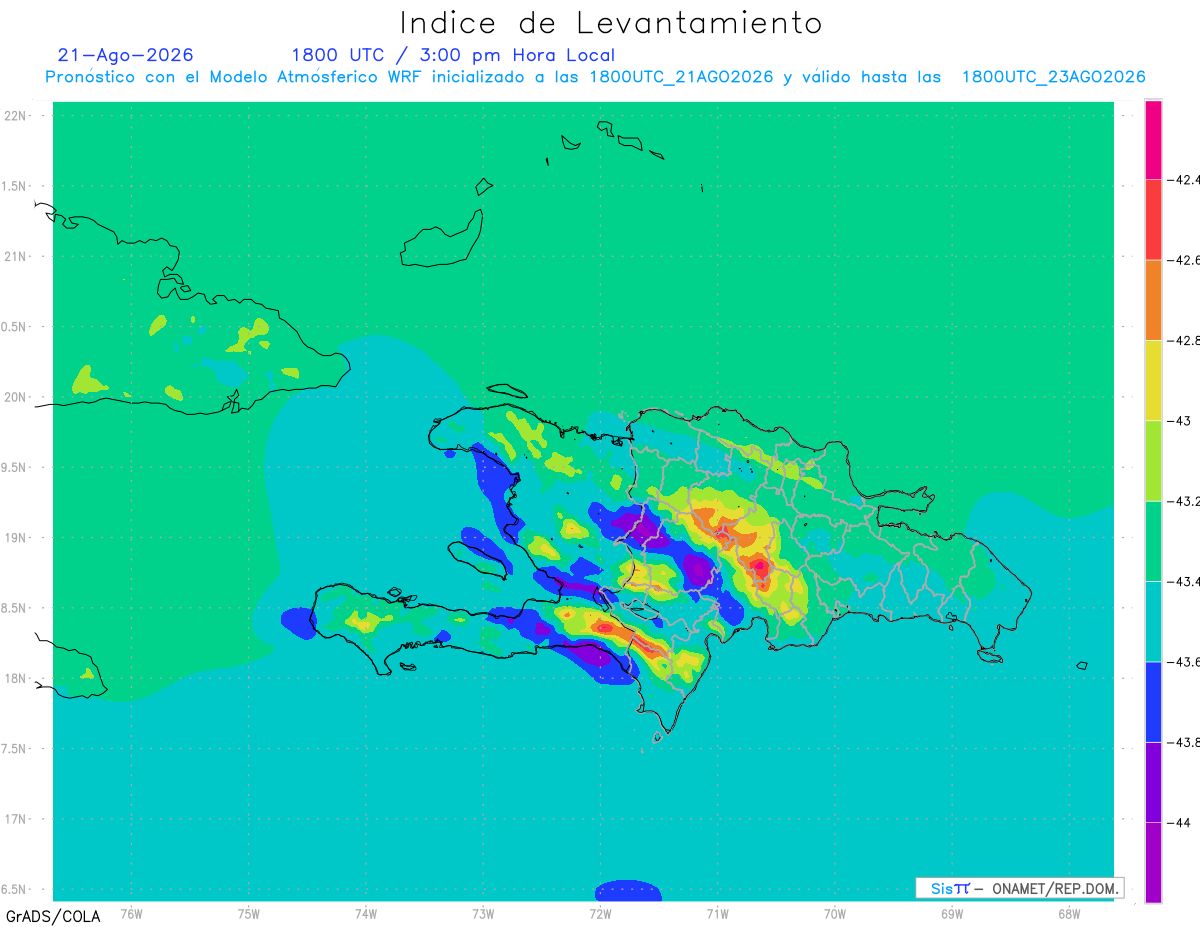Viewport: 1200px width, 927px height.
Task: Select the purple swatch below -44
Action: tap(1153, 862)
